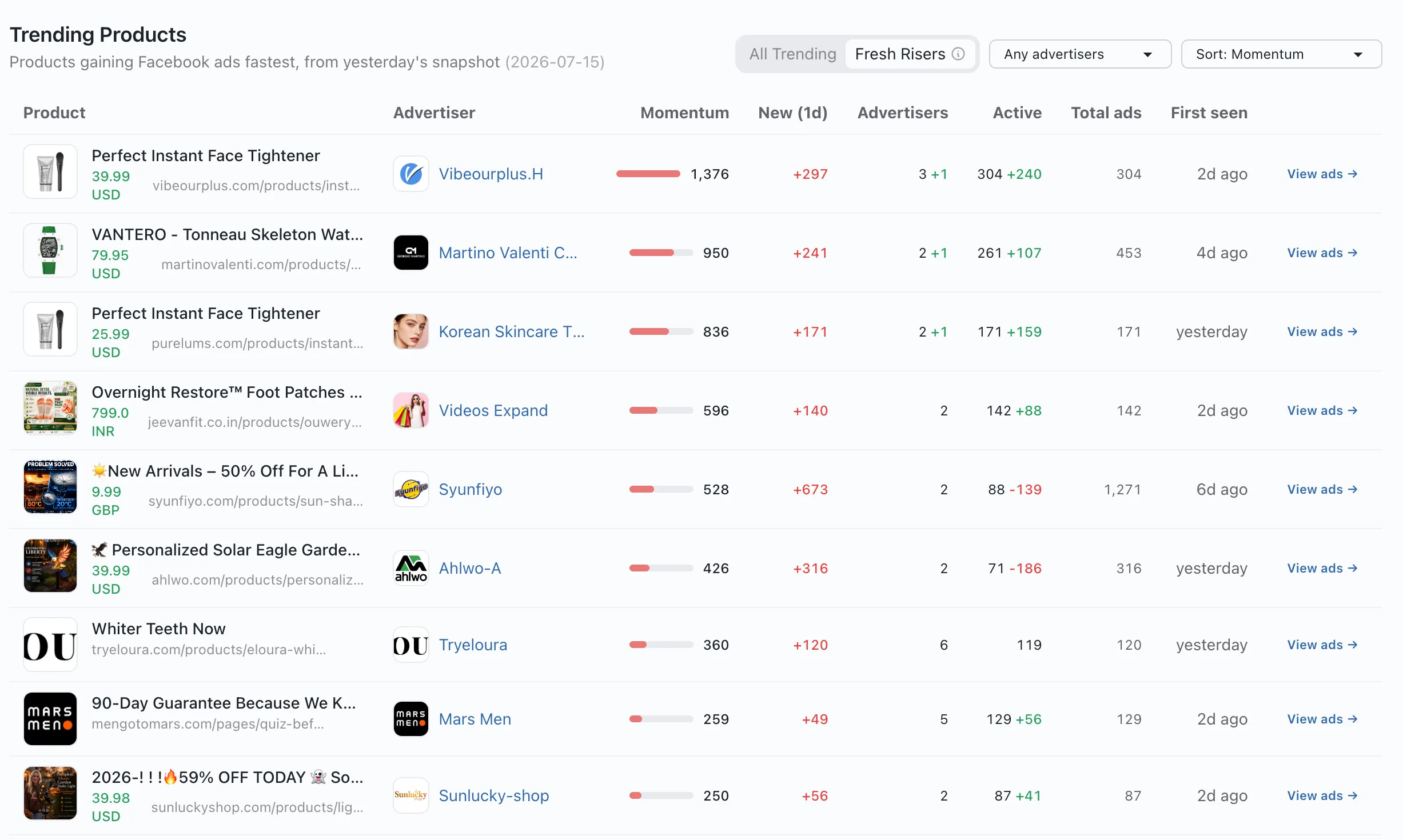Viewport: 1403px width, 840px height.
Task: Click the Foot Patches product thumbnail
Action: coord(50,408)
